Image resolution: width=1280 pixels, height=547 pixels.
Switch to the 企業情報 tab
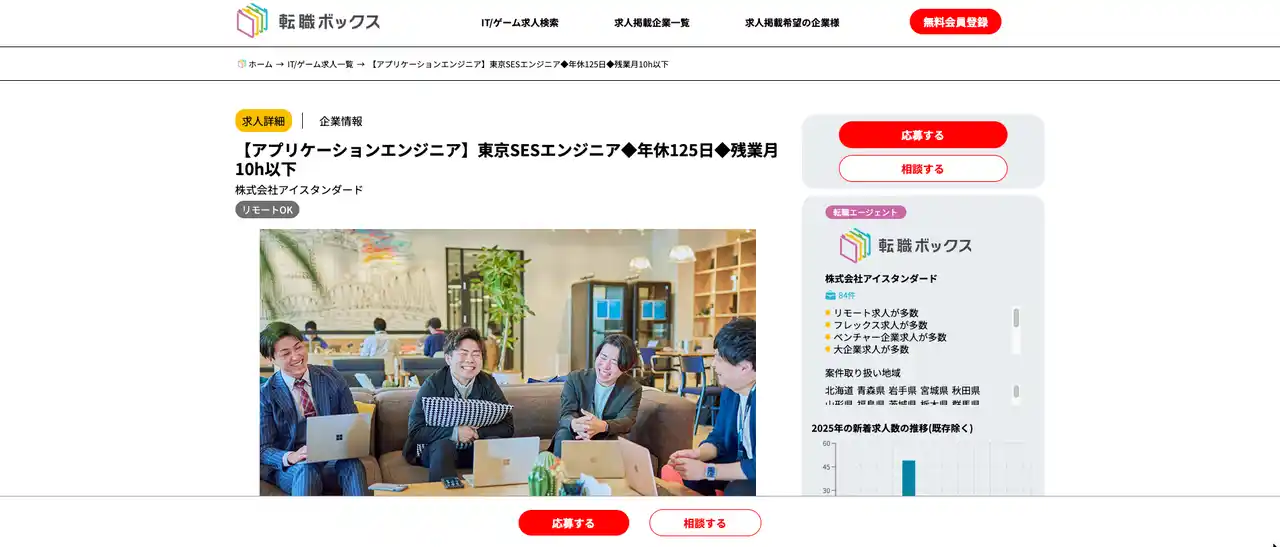point(341,121)
